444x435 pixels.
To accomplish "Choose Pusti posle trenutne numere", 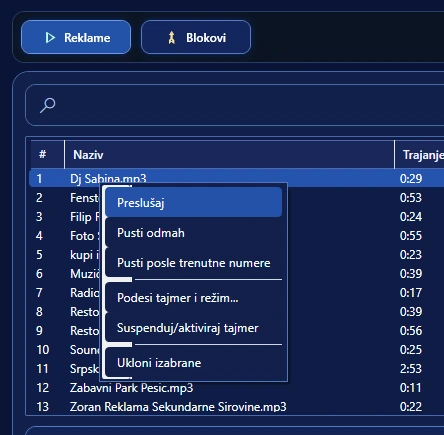I will tap(194, 263).
